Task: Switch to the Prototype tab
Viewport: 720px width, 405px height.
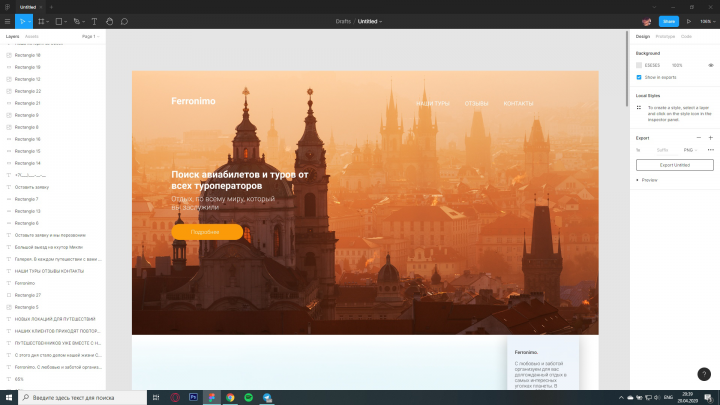Action: (665, 36)
